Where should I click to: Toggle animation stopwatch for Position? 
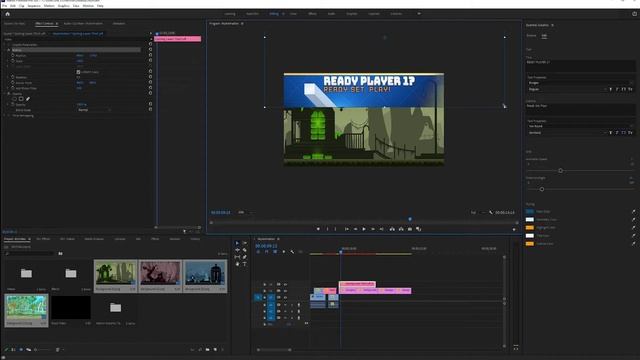pos(13,55)
